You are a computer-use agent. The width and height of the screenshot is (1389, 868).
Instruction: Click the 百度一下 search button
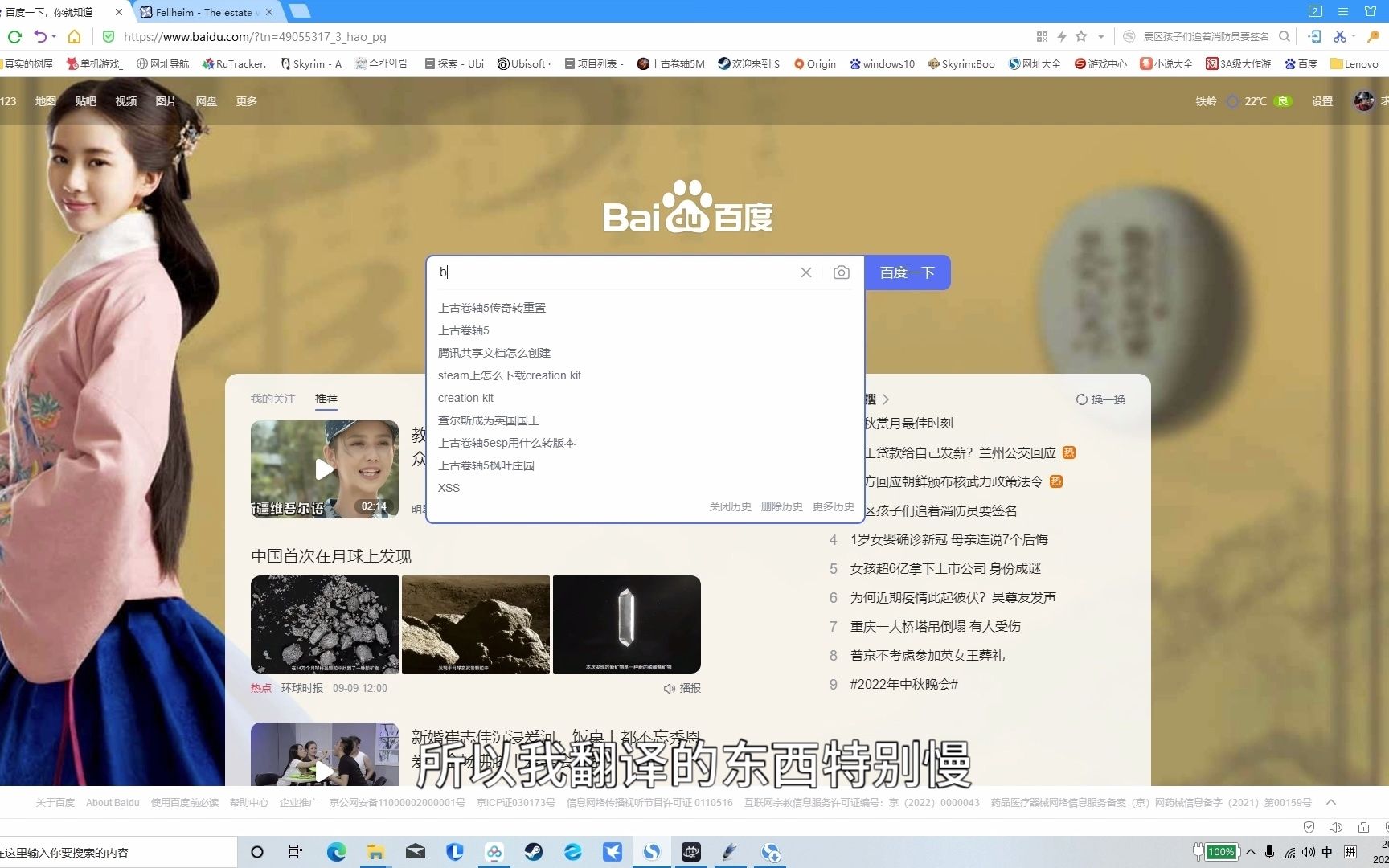point(908,272)
